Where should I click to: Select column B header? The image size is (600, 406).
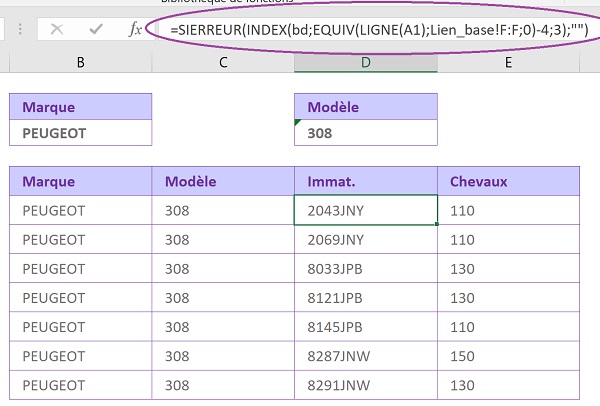click(80, 62)
